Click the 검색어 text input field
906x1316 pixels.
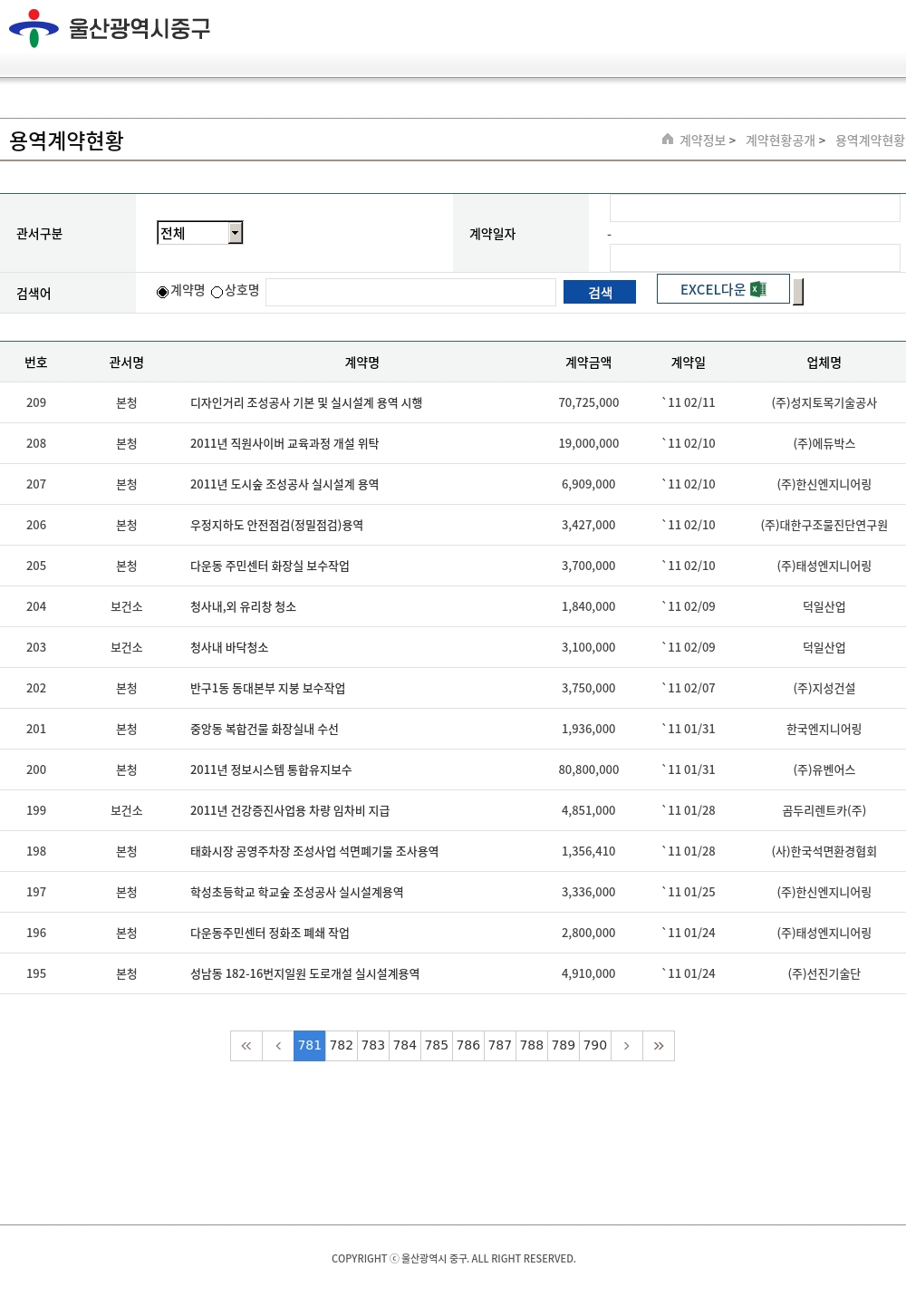point(410,292)
